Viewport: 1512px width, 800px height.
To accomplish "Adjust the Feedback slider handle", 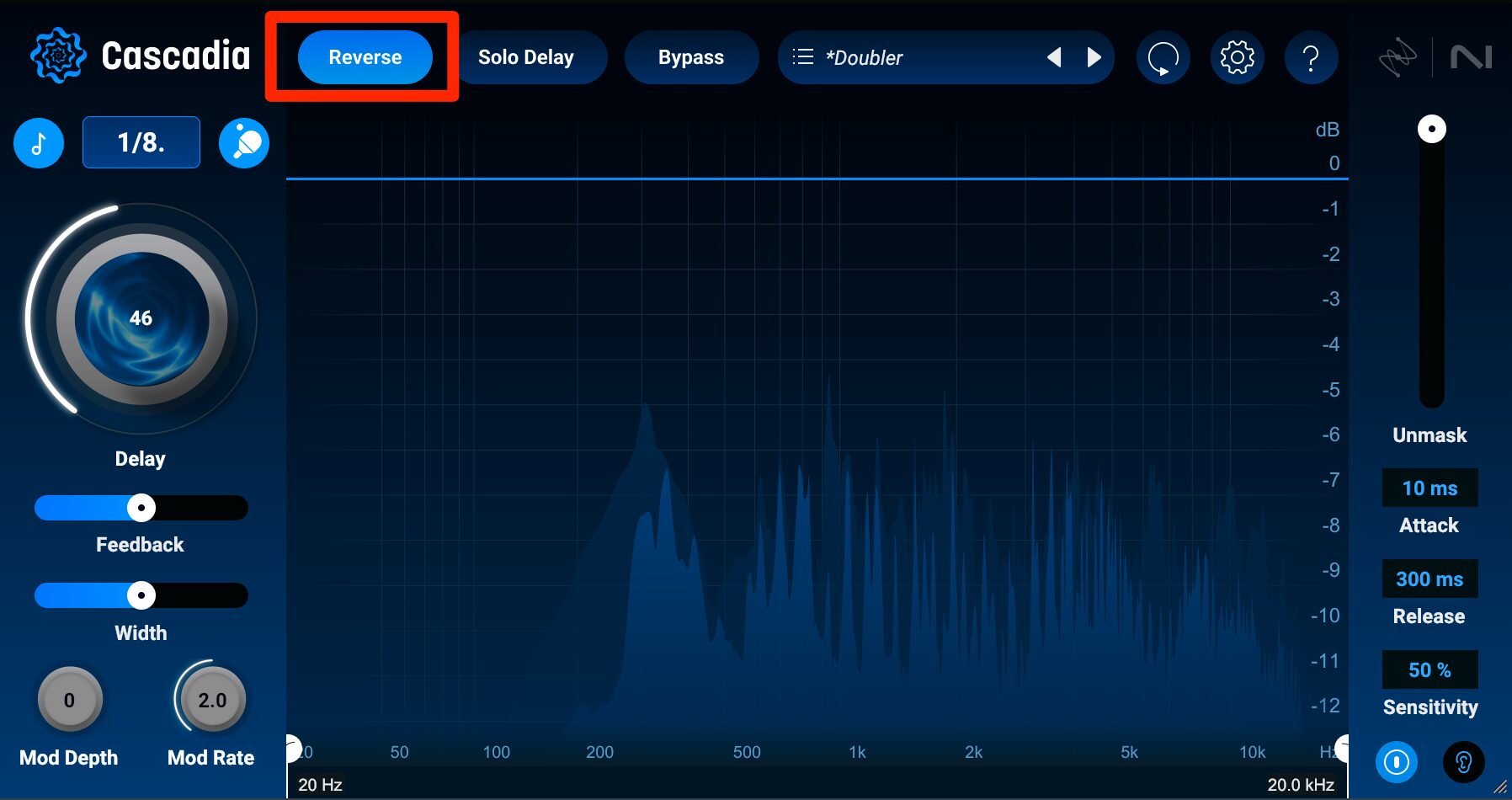I will pos(141,508).
